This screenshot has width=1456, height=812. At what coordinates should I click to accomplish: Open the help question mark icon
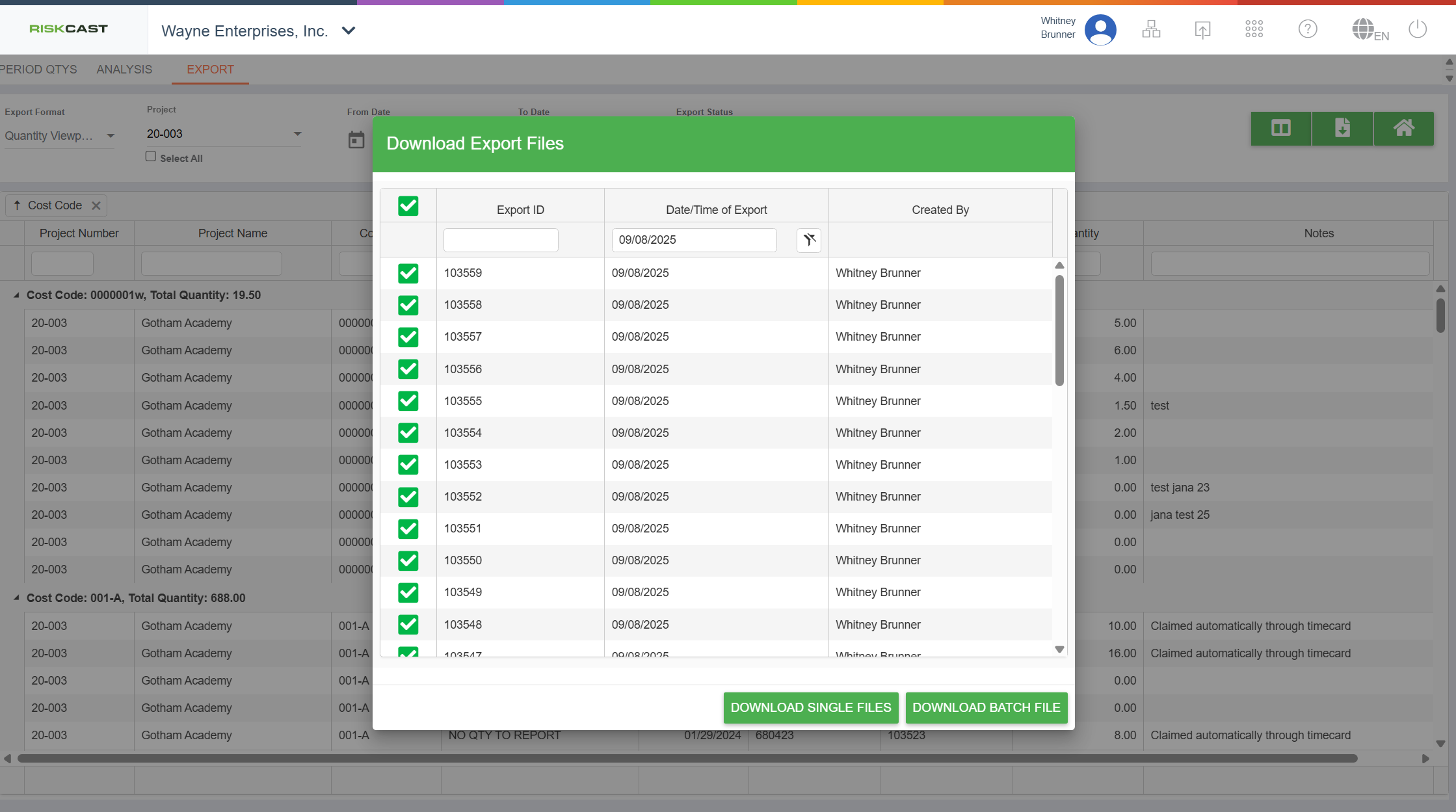click(1307, 29)
